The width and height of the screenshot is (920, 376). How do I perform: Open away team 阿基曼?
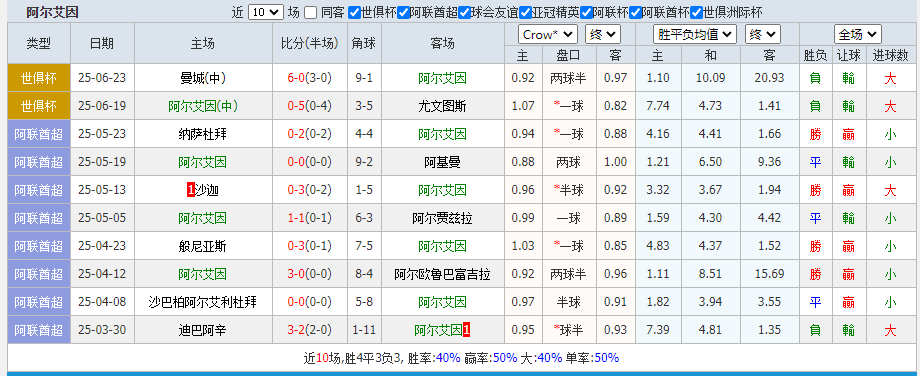(442, 162)
